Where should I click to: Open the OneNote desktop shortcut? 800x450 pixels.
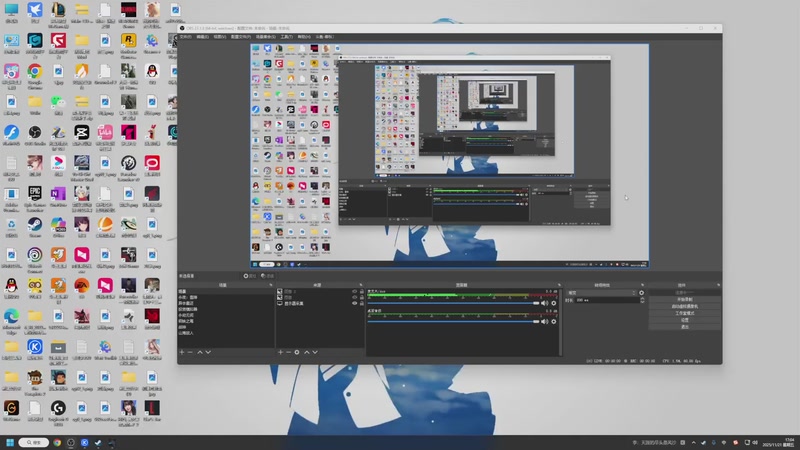point(58,197)
